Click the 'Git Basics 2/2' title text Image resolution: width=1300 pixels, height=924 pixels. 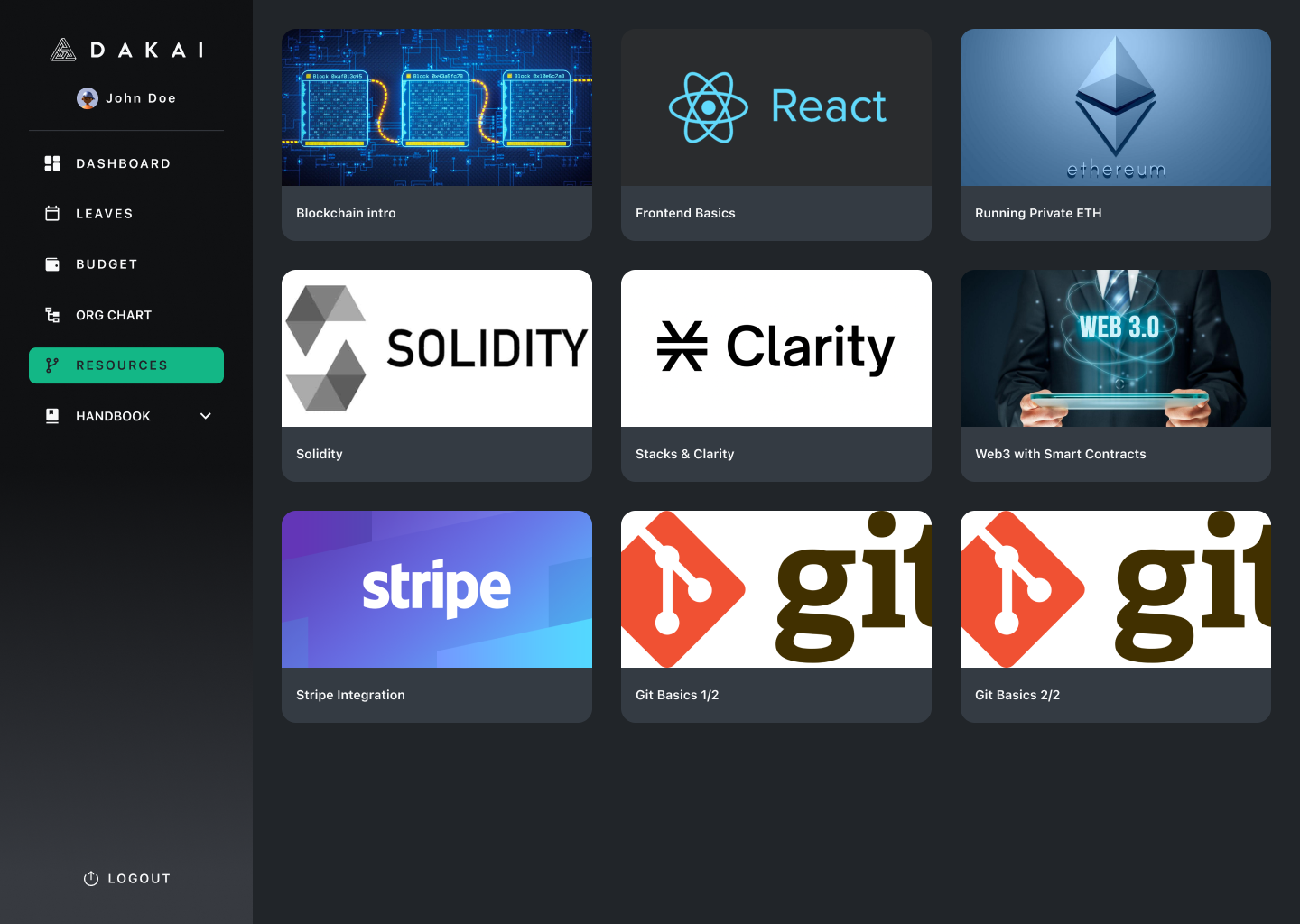coord(1017,695)
